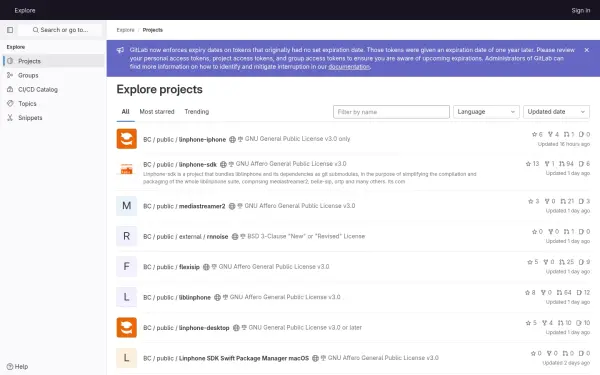Open Topics in the sidebar

54,104
